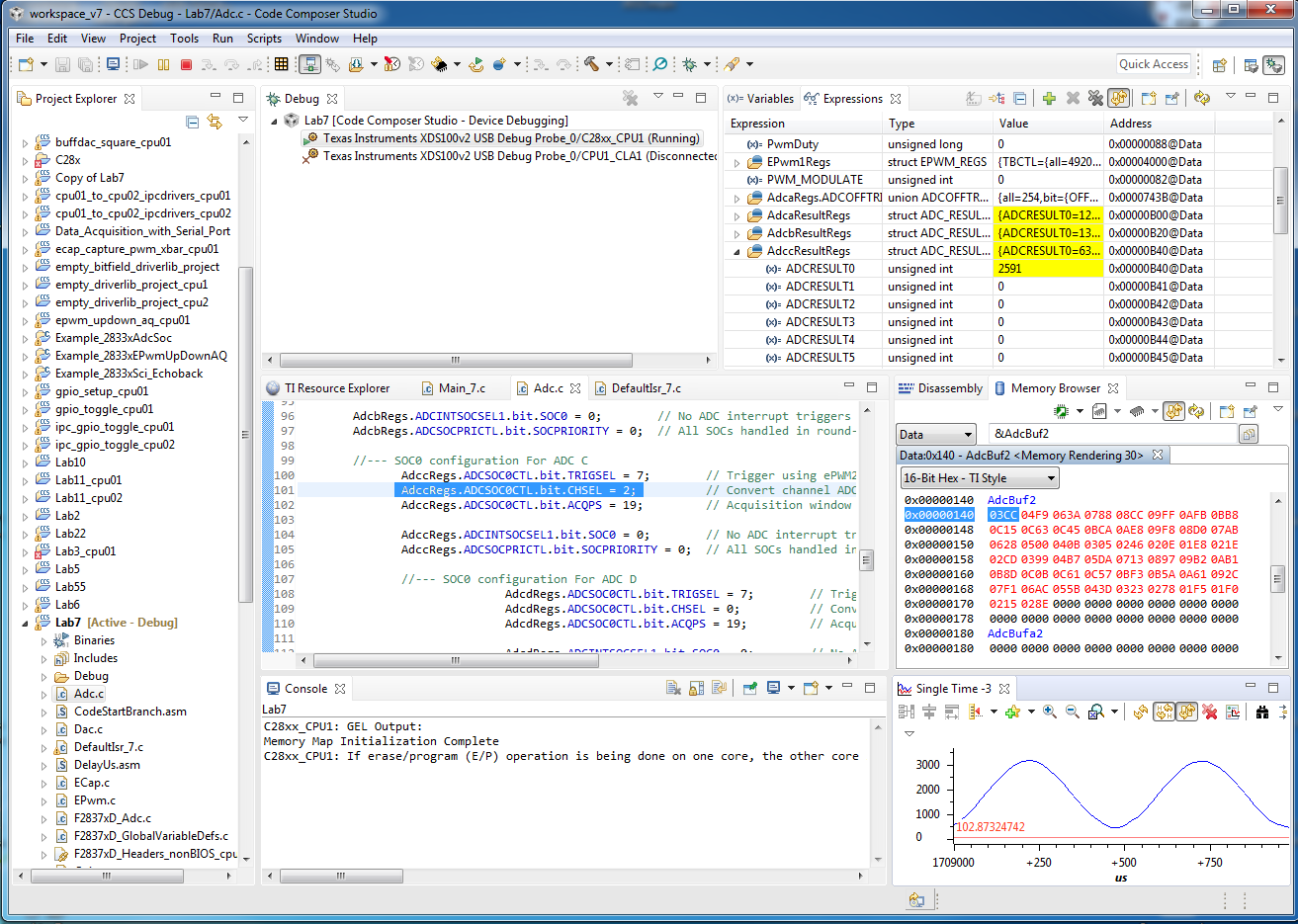The width and height of the screenshot is (1298, 924).
Task: Click Remove All Expressions double-X icon
Action: pos(1095,99)
